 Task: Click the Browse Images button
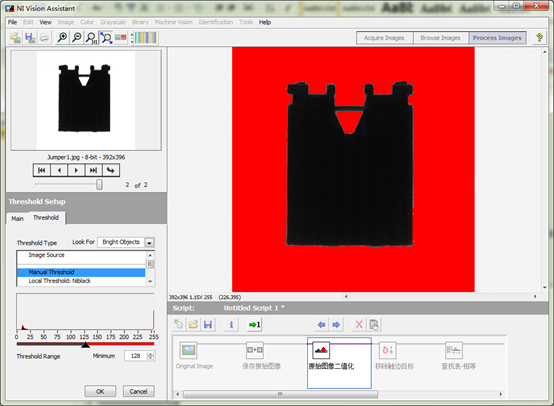(x=440, y=38)
